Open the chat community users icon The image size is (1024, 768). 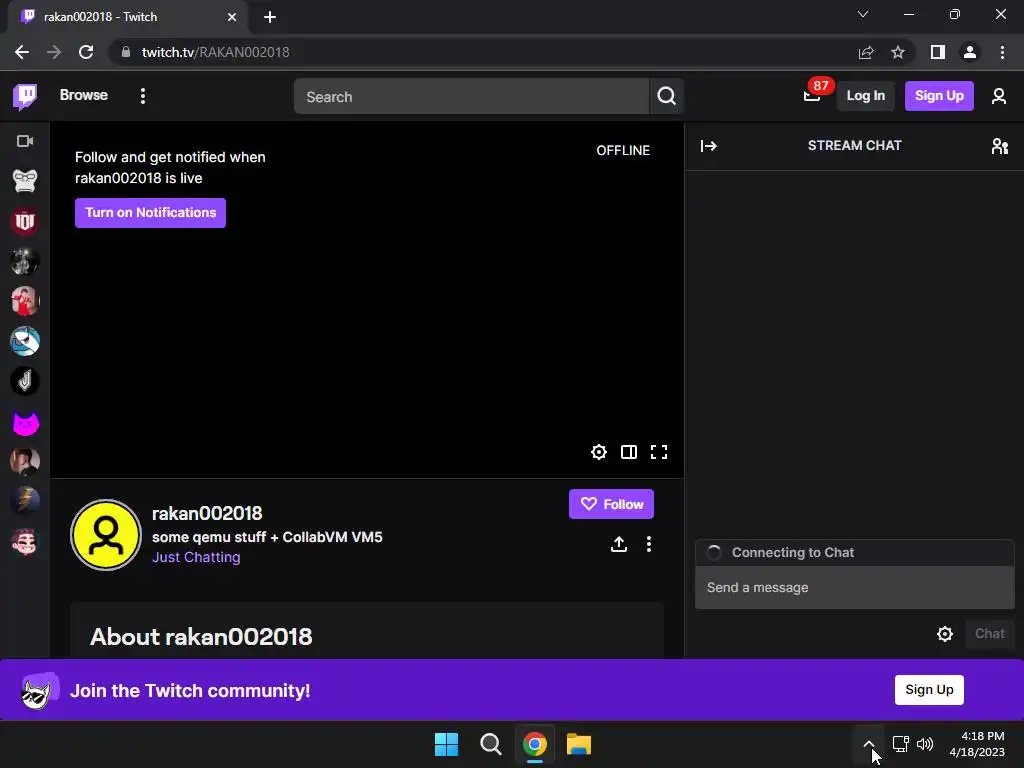point(999,146)
